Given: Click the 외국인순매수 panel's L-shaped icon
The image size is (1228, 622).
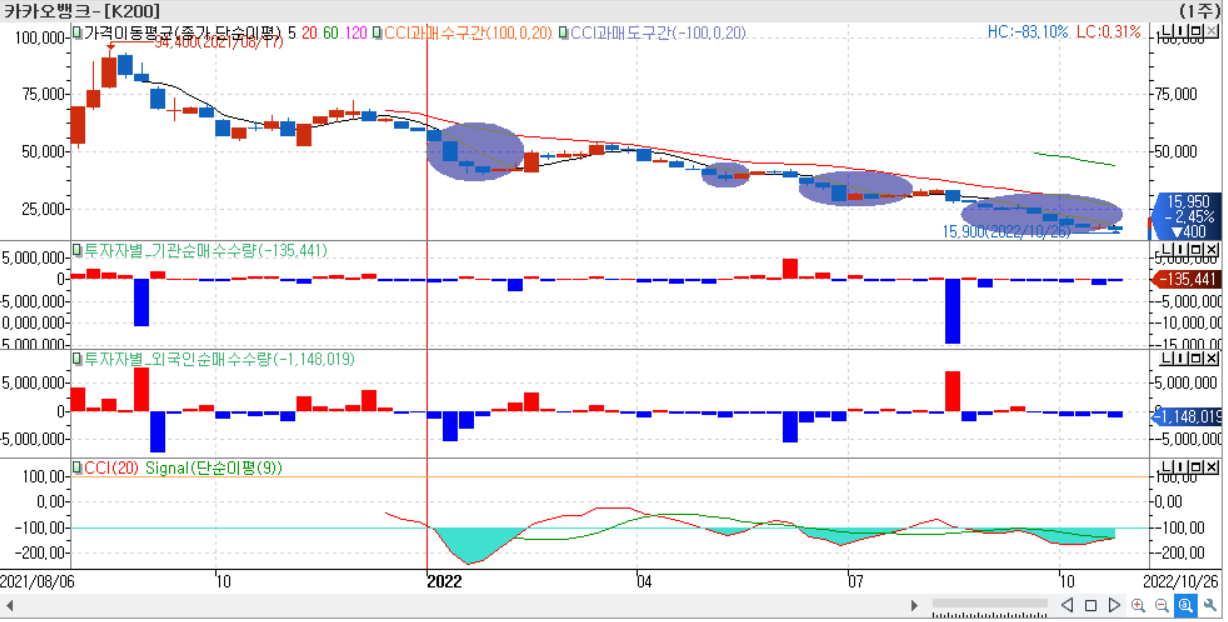Looking at the screenshot, I should coord(1166,358).
